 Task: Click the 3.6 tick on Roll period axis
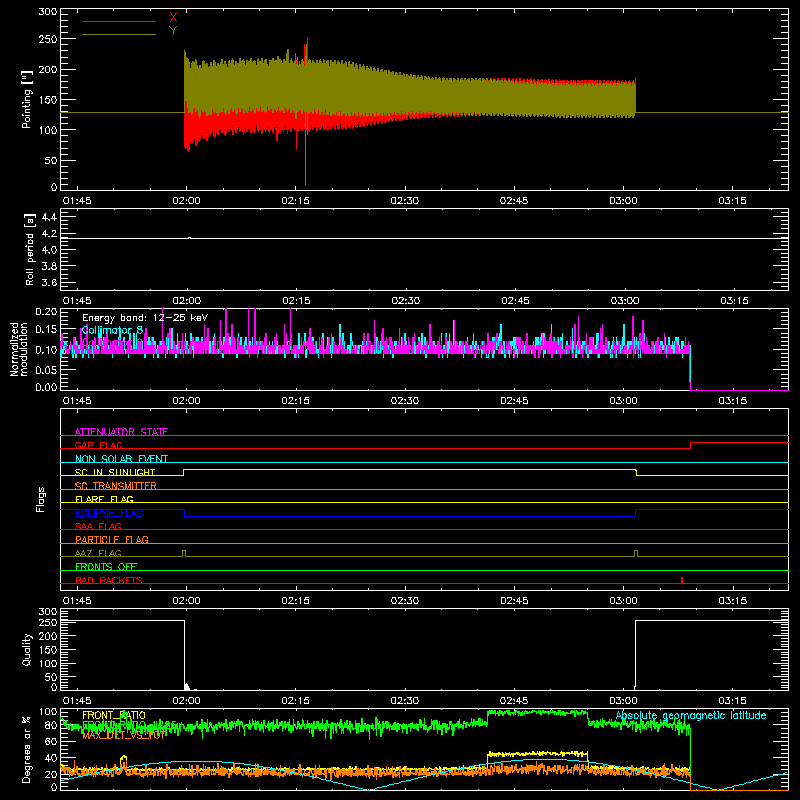pos(49,282)
